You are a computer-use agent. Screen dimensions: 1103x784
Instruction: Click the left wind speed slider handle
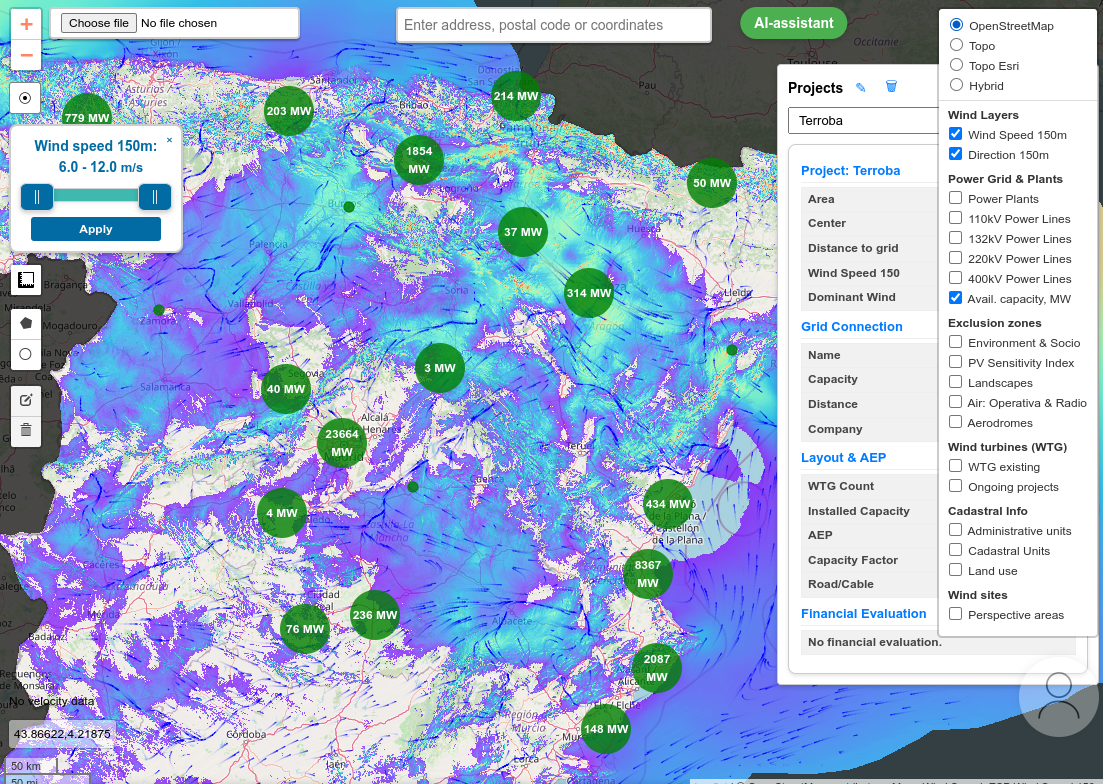click(37, 197)
